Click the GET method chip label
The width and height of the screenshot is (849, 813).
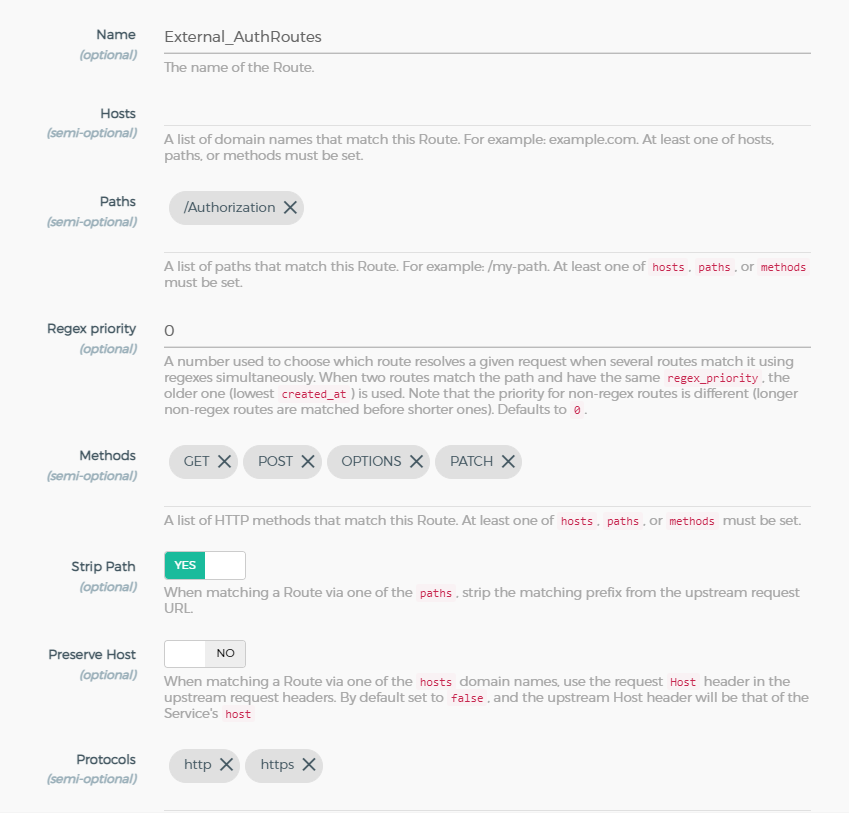point(196,462)
